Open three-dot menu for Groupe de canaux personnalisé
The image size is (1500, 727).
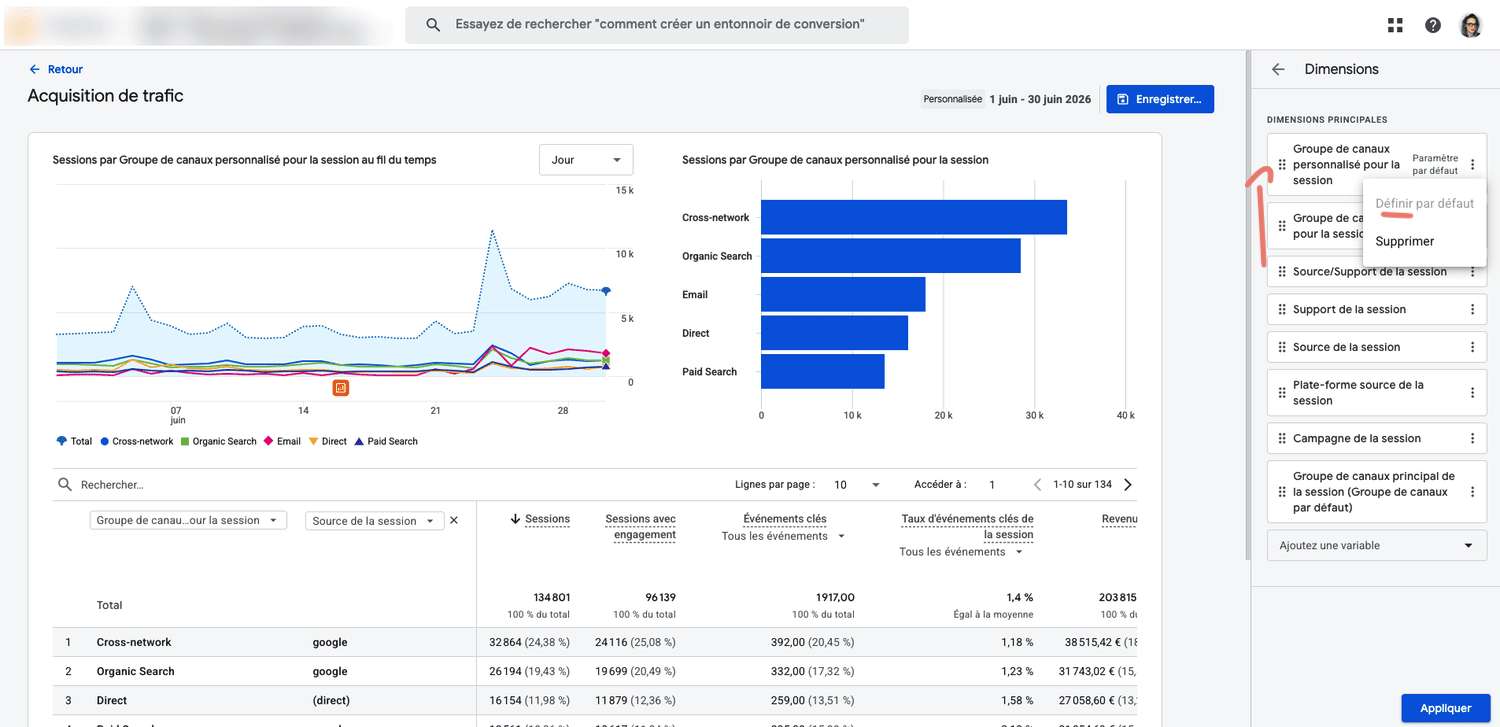click(x=1472, y=165)
